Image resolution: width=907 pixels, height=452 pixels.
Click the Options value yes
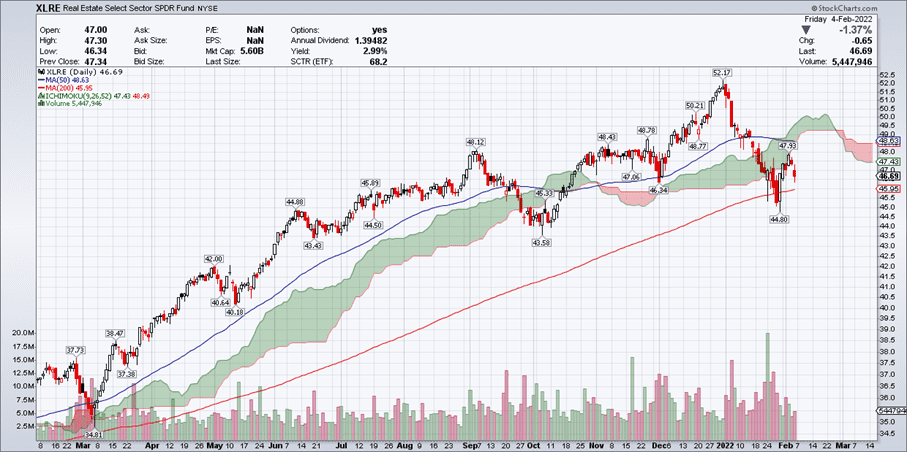381,30
